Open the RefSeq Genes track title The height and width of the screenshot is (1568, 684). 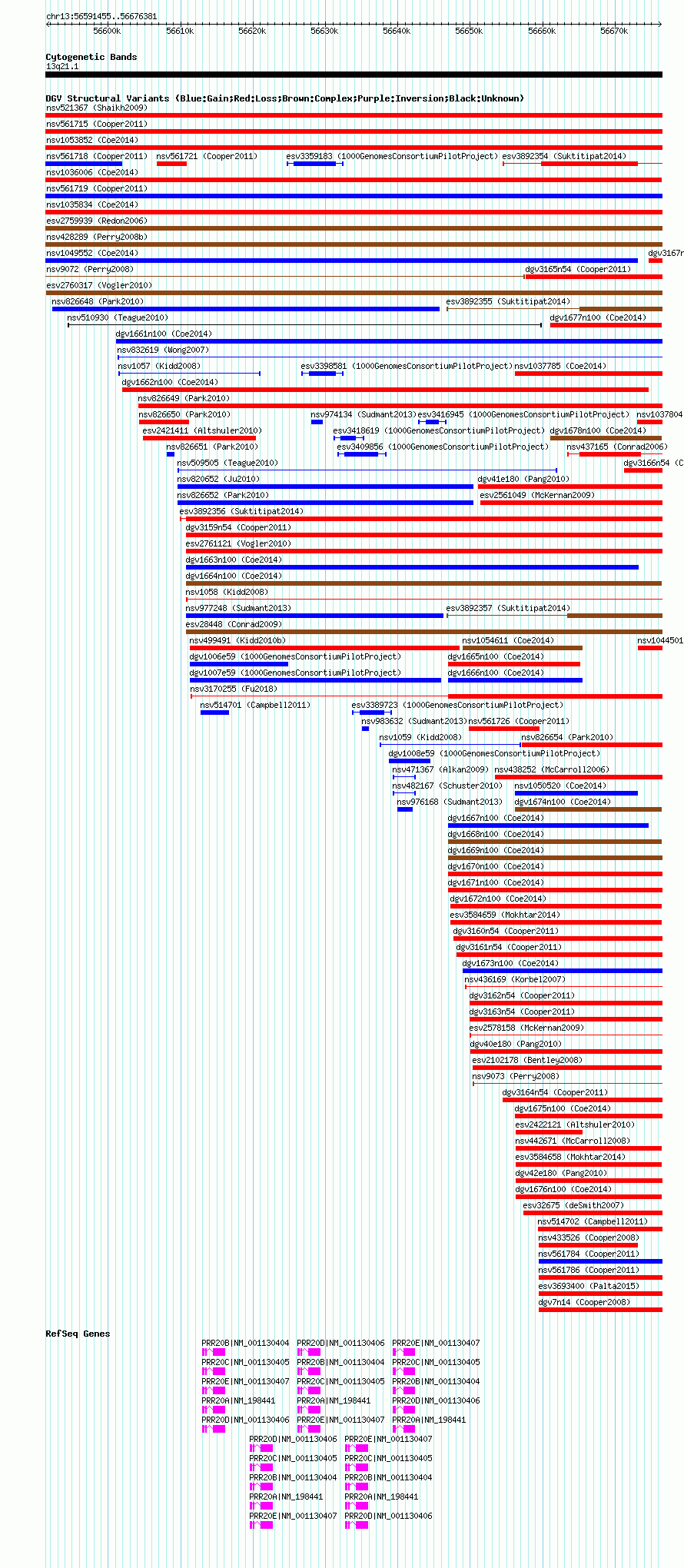click(x=78, y=1334)
